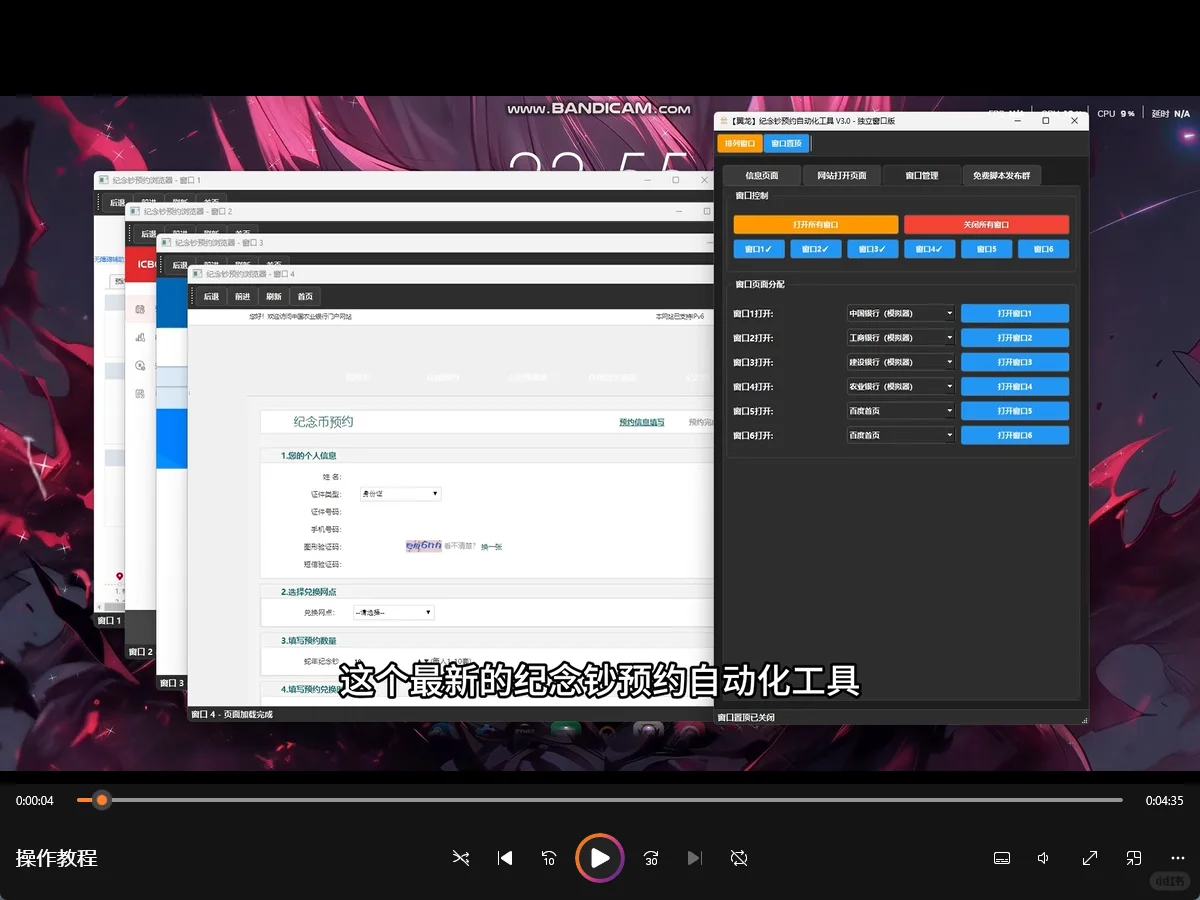Click the 打开所有窗口 button
The width and height of the screenshot is (1200, 900).
click(816, 225)
